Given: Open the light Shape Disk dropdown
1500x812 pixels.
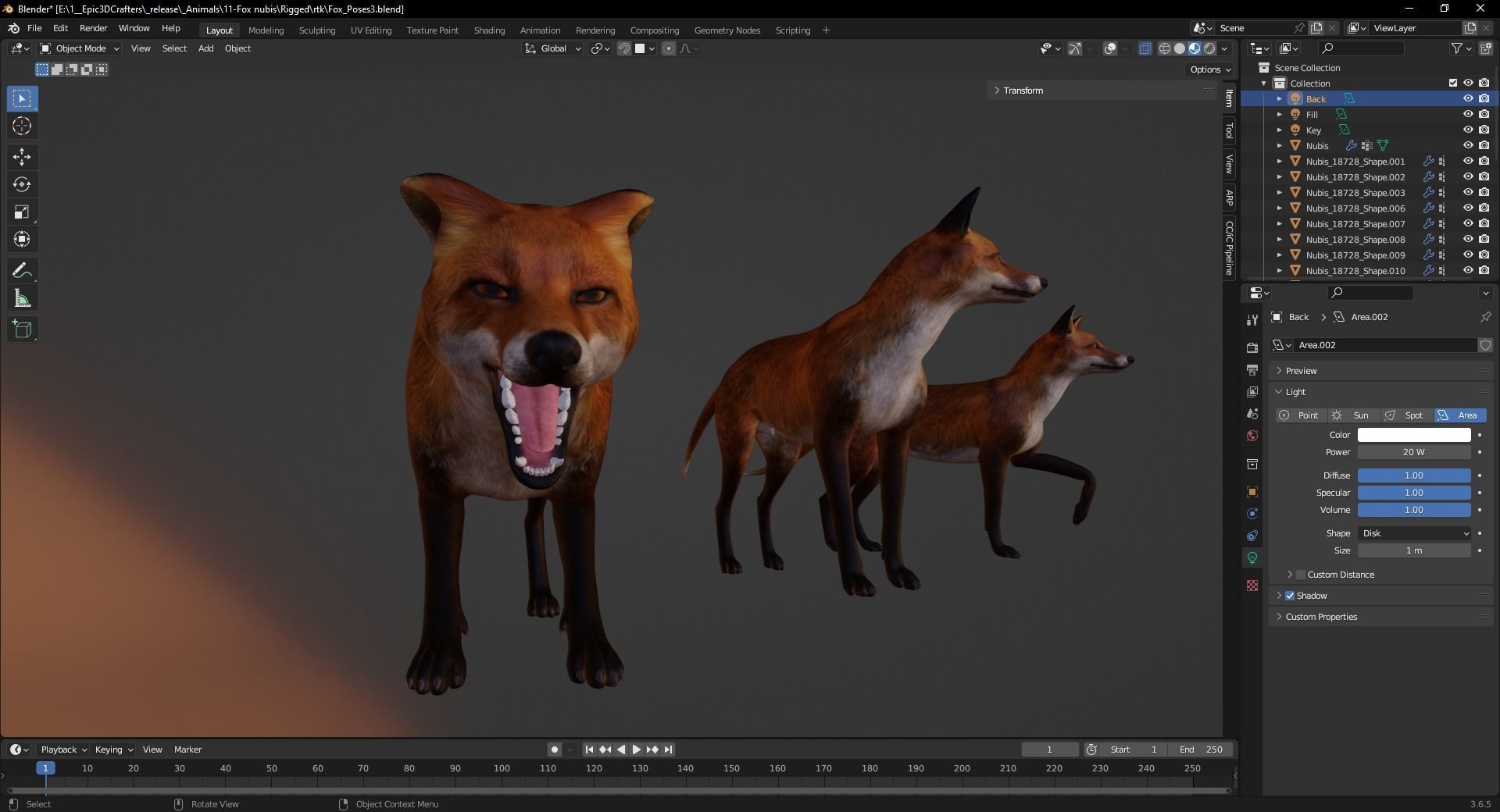Looking at the screenshot, I should tap(1414, 533).
